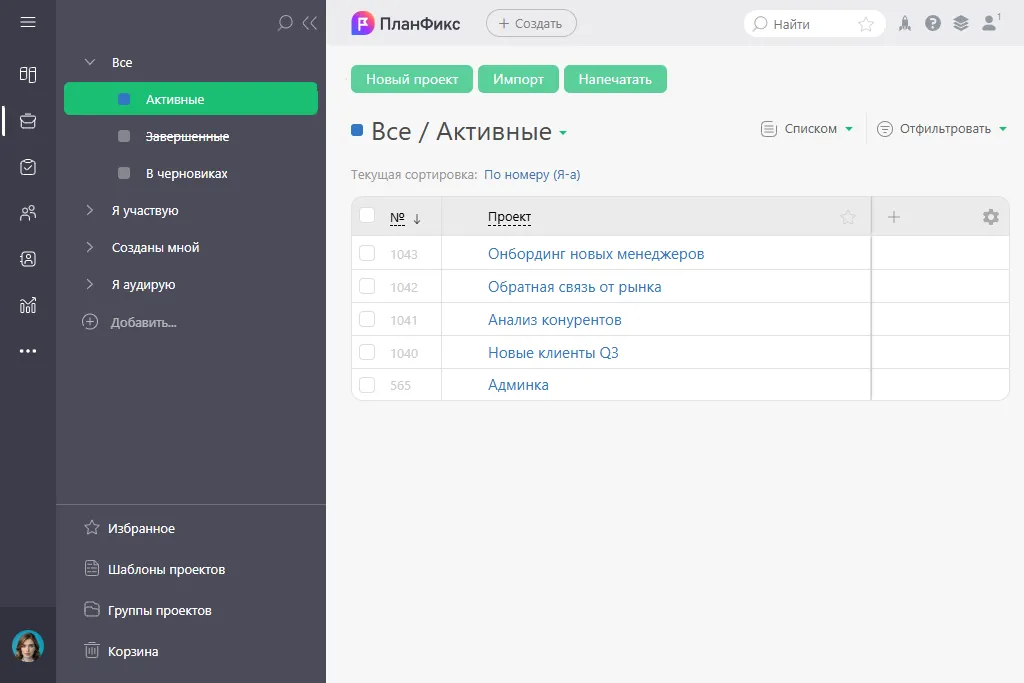The image size is (1024, 683).
Task: Open "Шаблоны проектов" in the sidebar
Action: coord(166,570)
